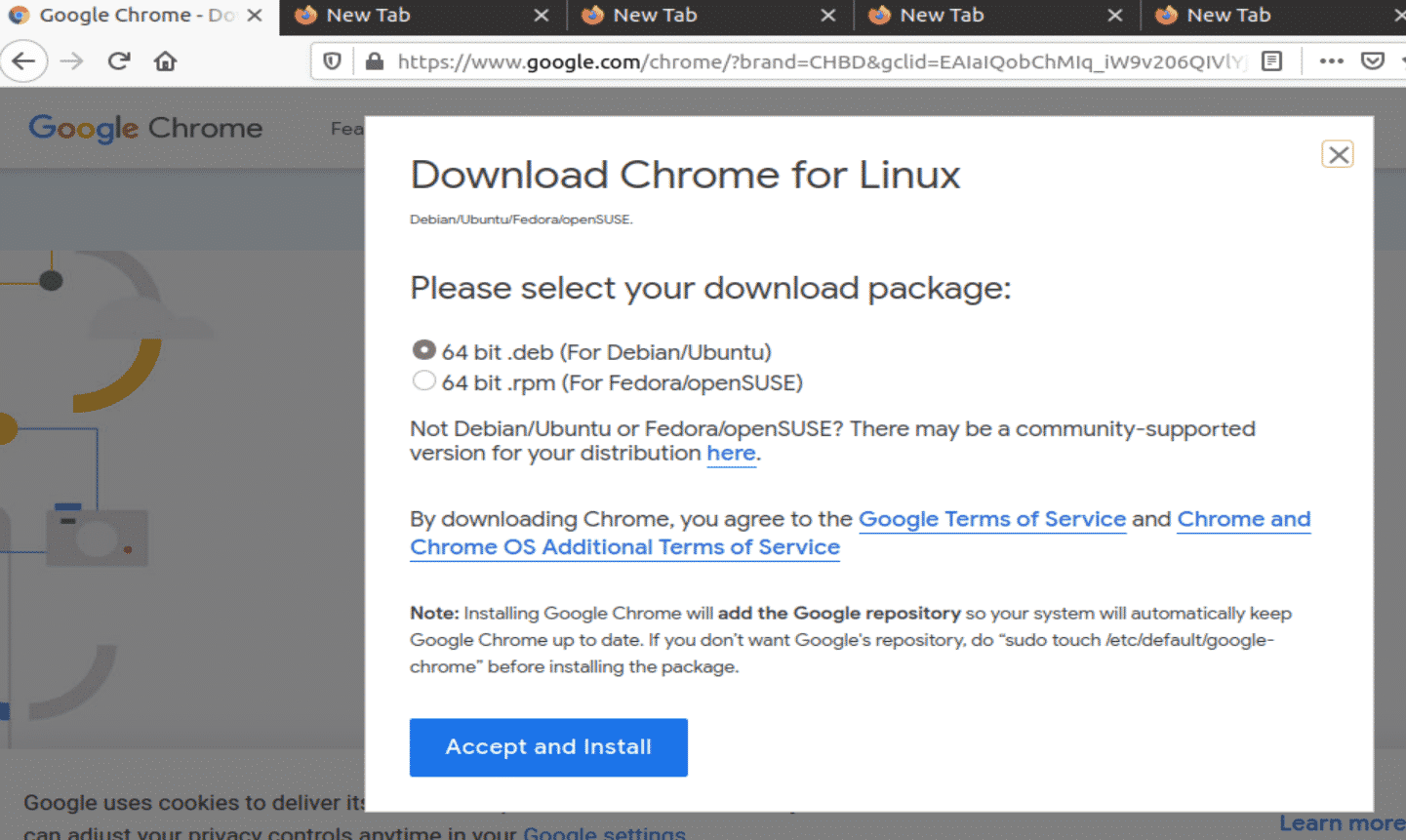1406x840 pixels.
Task: Click the Accept and Install button
Action: (548, 747)
